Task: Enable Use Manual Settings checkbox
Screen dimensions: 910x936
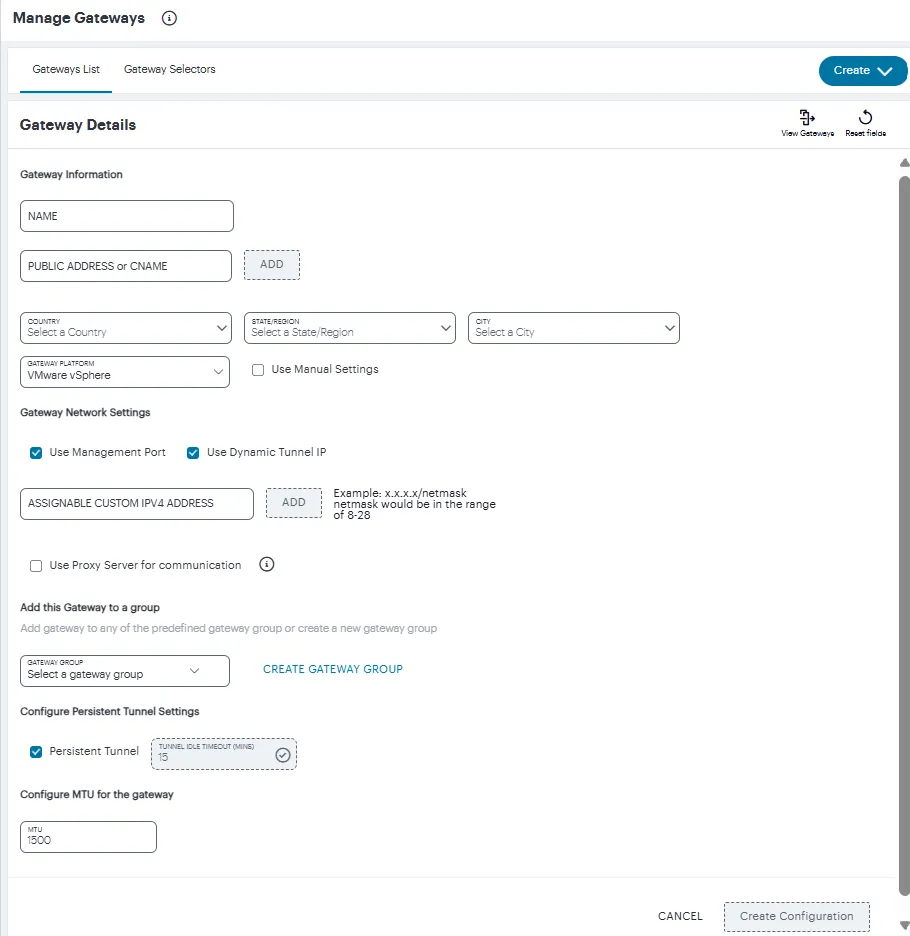Action: coord(258,370)
